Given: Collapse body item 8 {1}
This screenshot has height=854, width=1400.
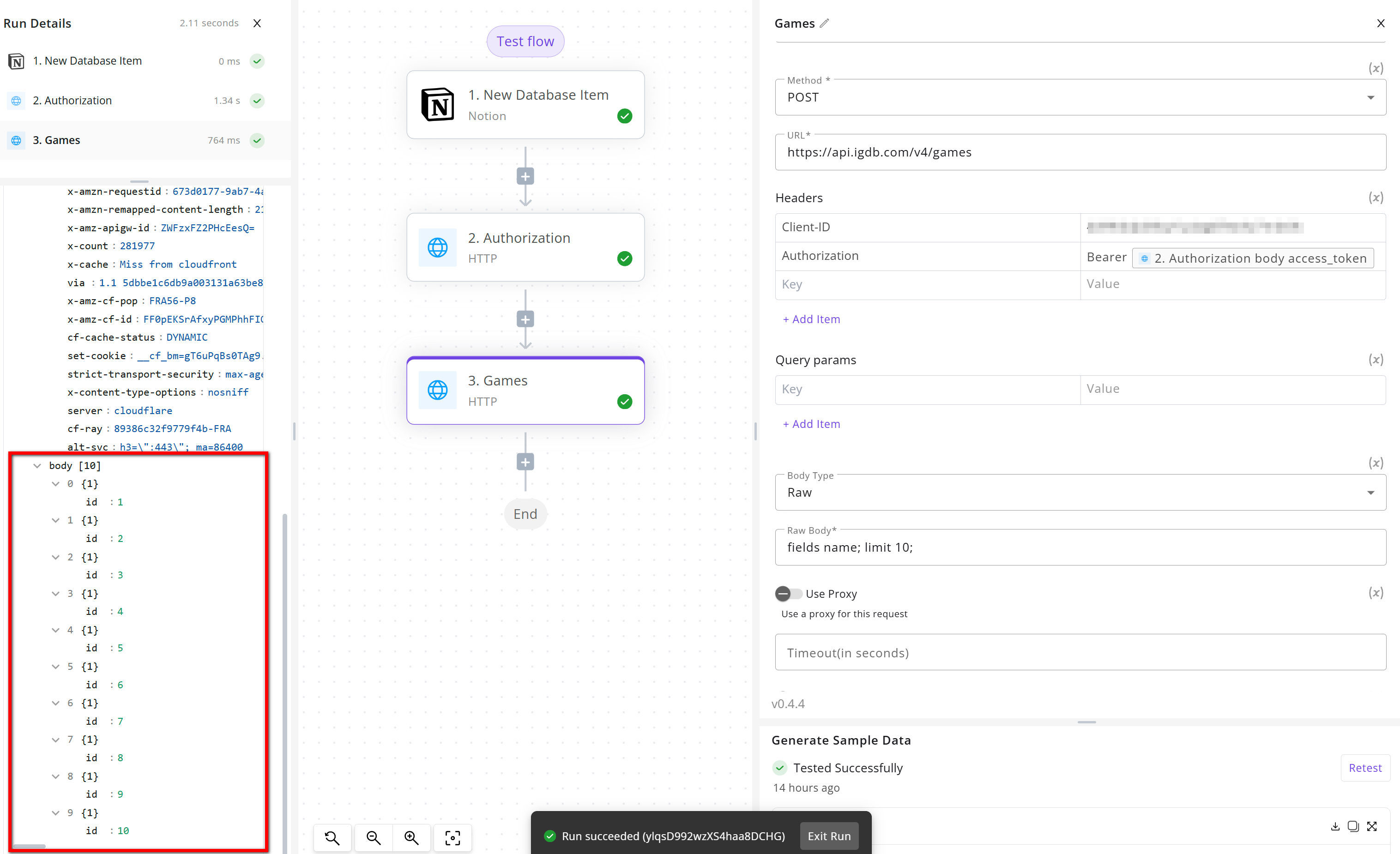Looking at the screenshot, I should [56, 776].
